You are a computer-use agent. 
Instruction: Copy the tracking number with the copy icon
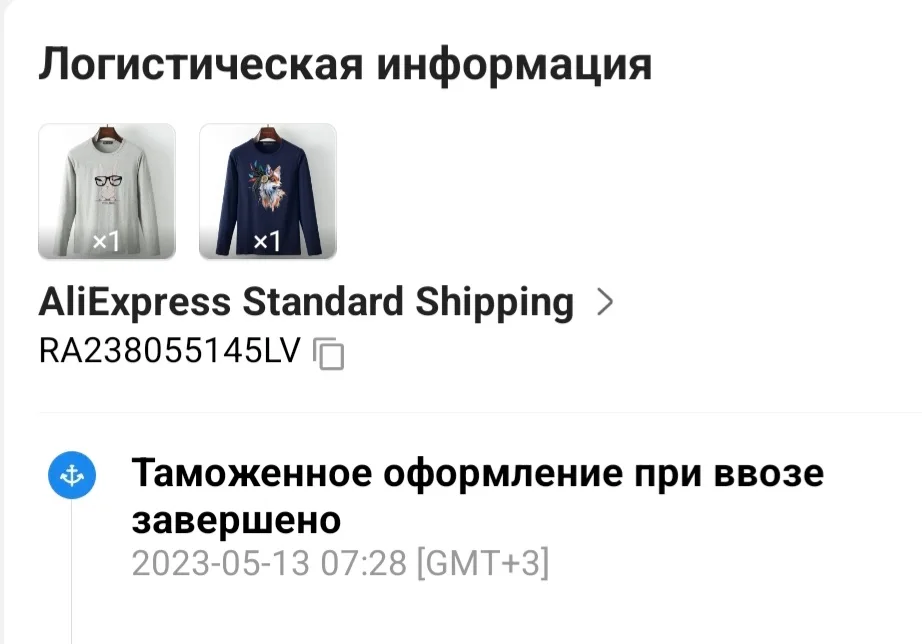tap(329, 353)
